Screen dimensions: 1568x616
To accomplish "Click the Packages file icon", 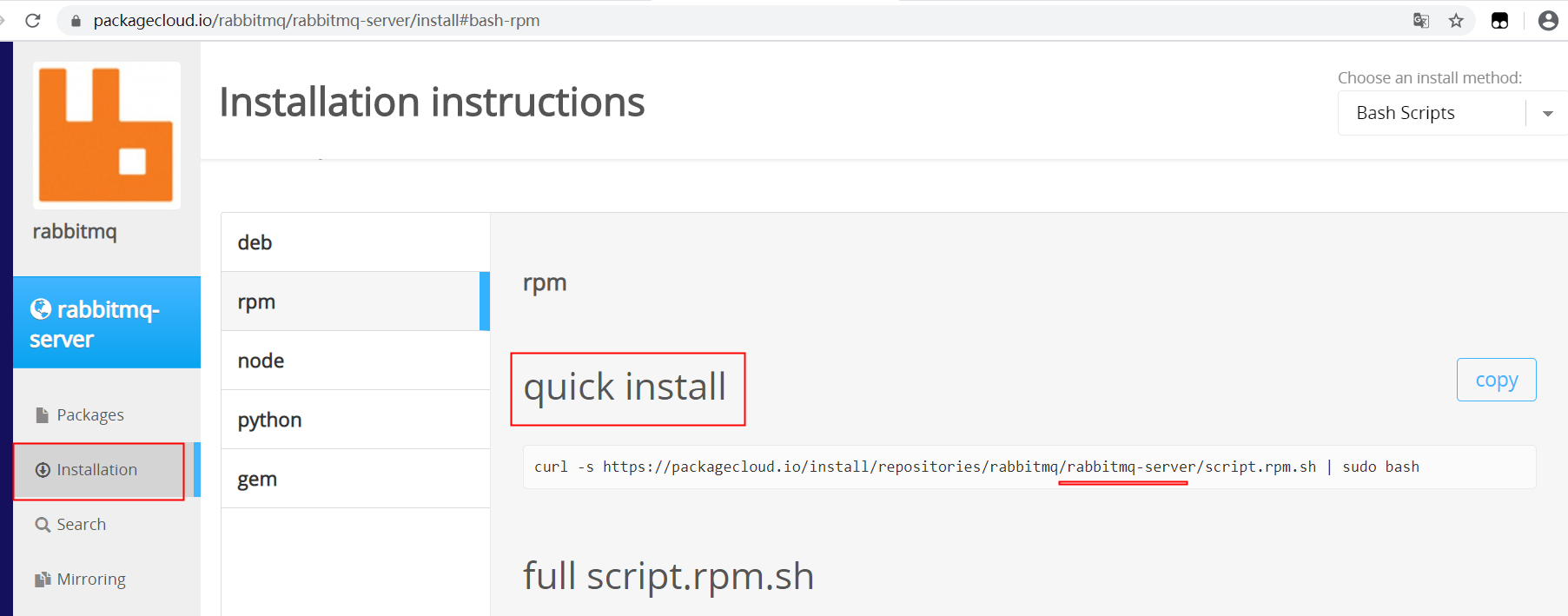I will pos(42,415).
